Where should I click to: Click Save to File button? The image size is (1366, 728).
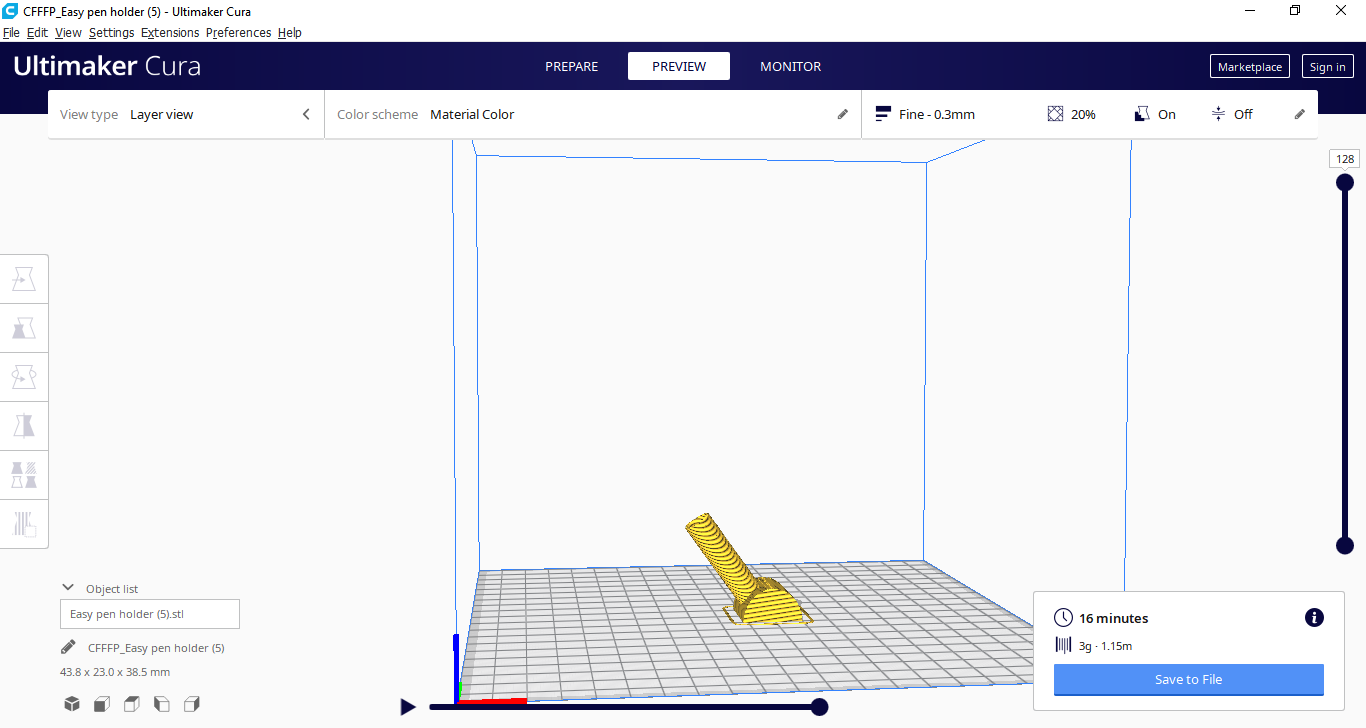tap(1188, 679)
